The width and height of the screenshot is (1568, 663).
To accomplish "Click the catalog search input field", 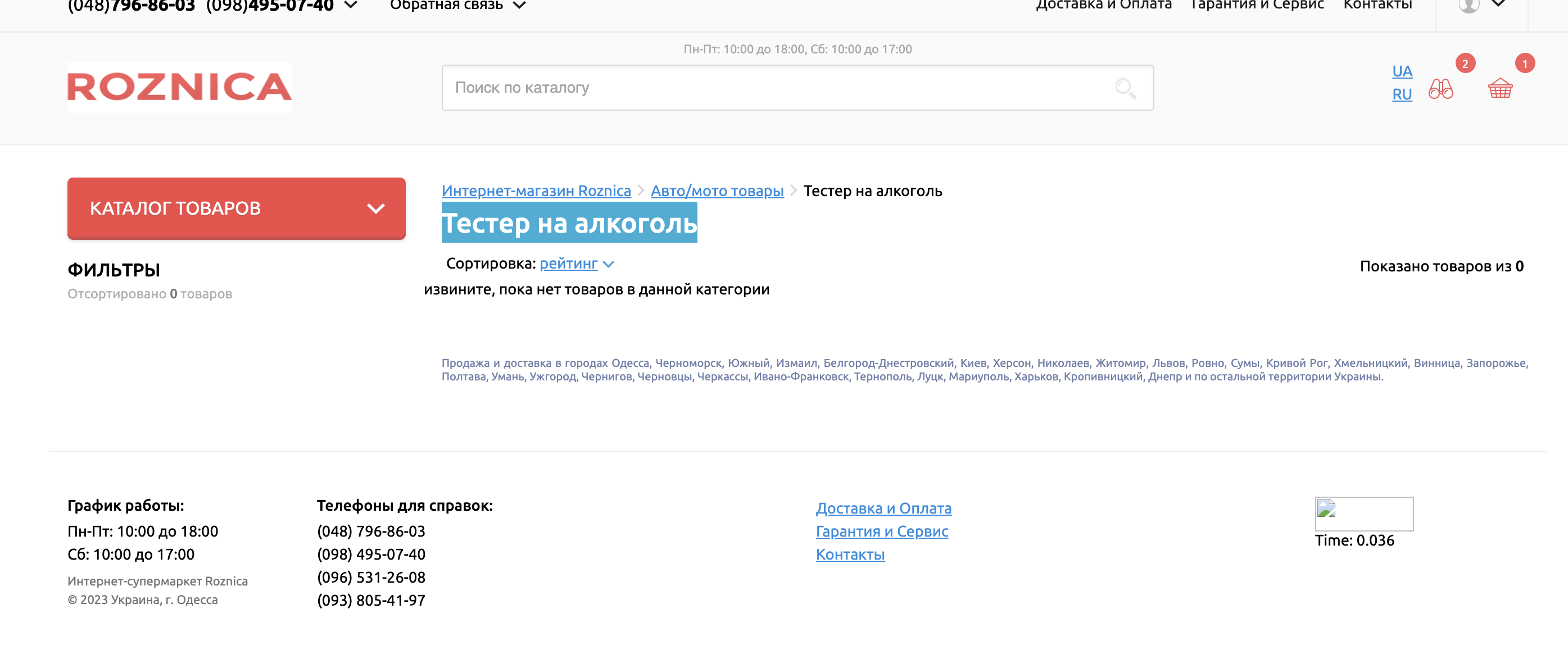I will click(773, 88).
